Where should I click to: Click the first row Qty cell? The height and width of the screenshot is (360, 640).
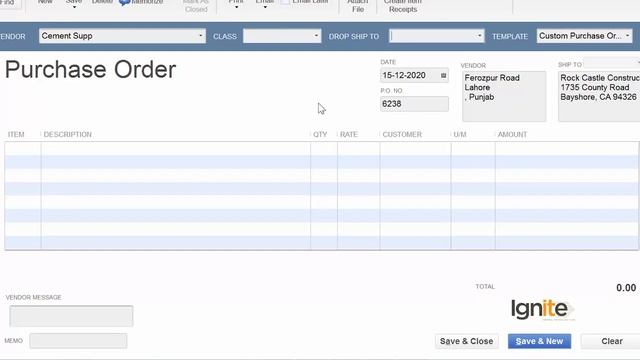[x=324, y=149]
